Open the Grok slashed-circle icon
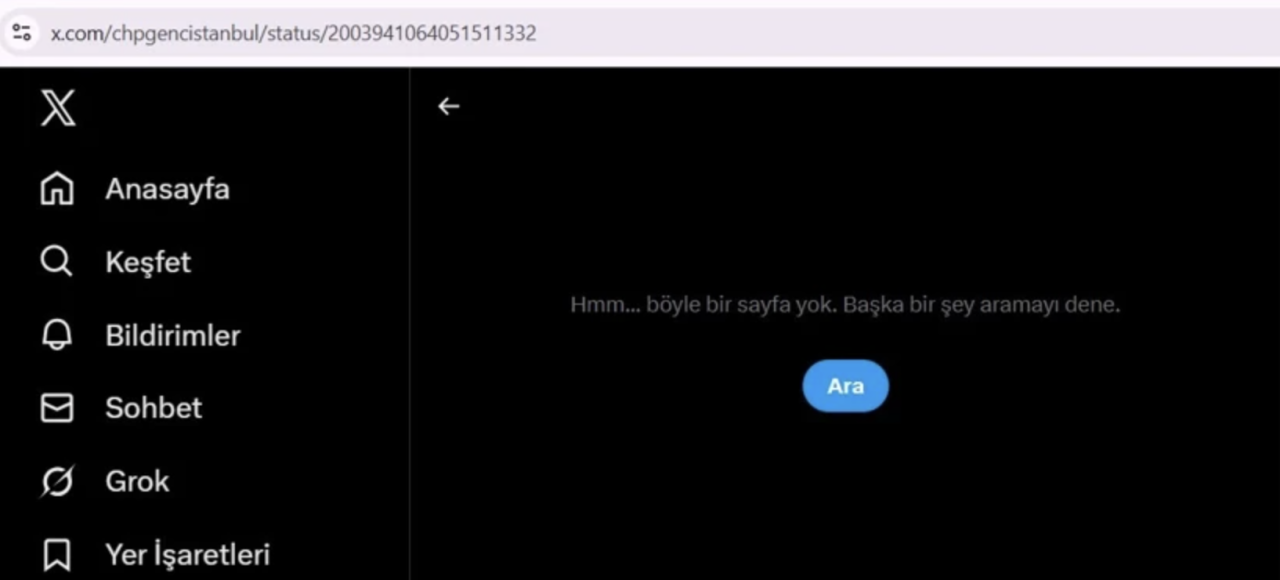This screenshot has width=1280, height=580. [x=57, y=481]
